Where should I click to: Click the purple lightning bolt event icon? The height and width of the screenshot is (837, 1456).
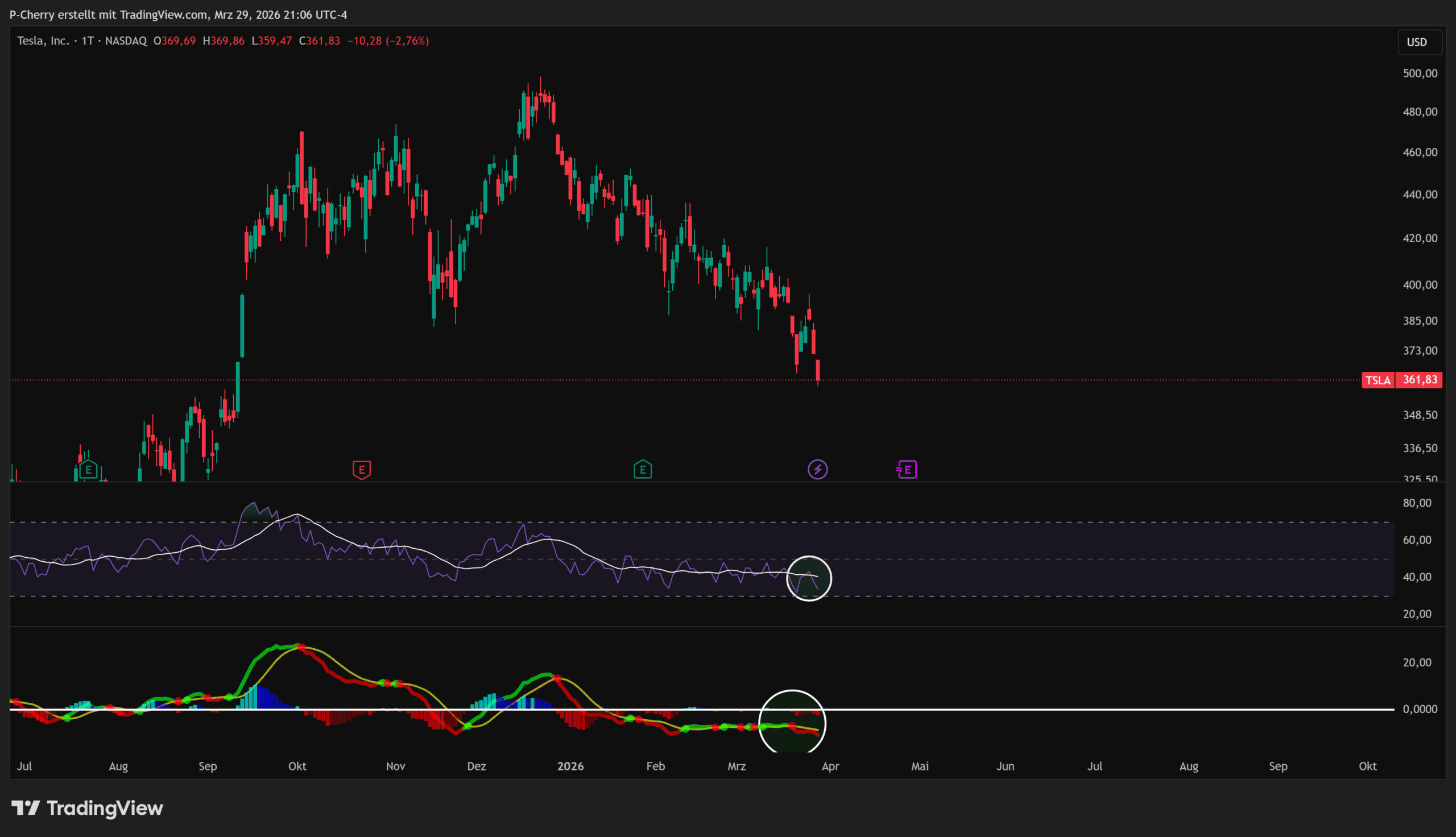(x=817, y=470)
